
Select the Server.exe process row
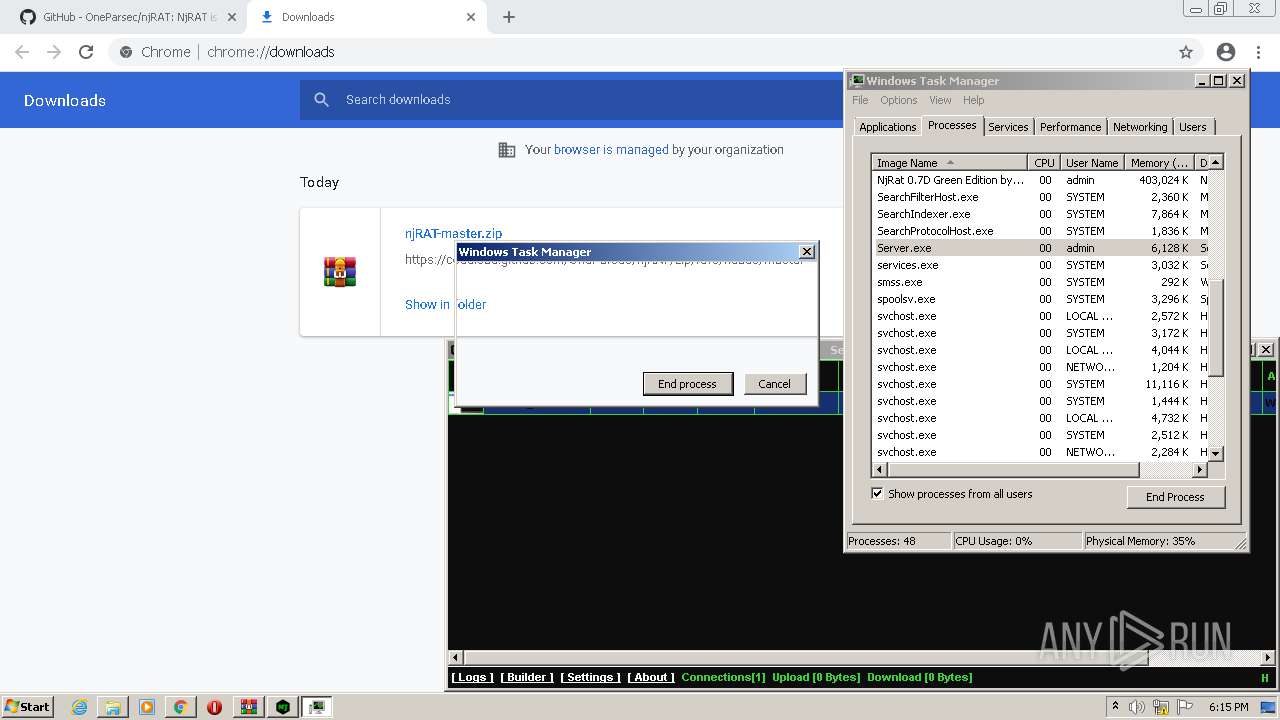[x=1041, y=248]
